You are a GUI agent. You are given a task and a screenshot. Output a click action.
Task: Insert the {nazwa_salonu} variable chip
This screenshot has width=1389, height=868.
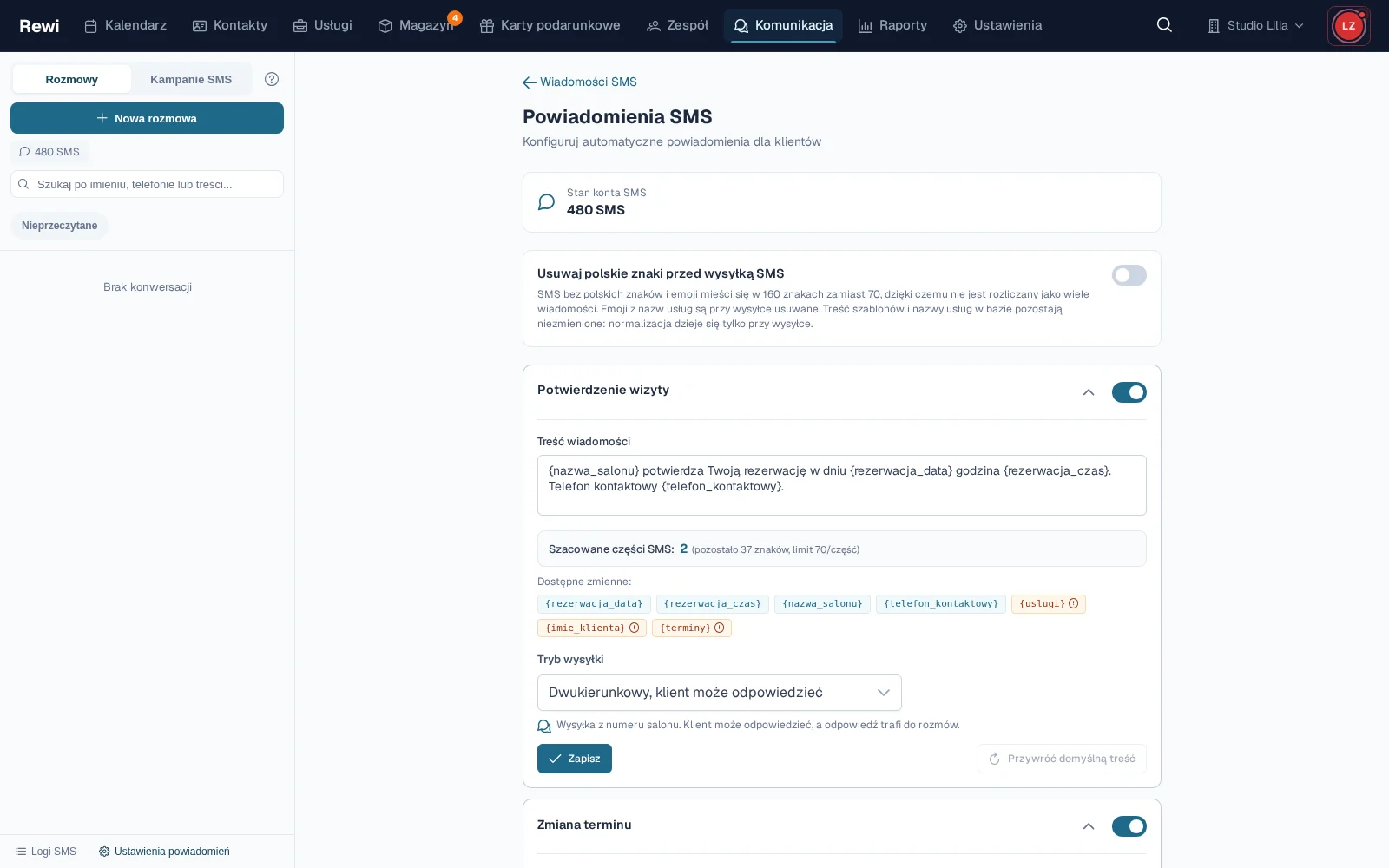click(822, 603)
